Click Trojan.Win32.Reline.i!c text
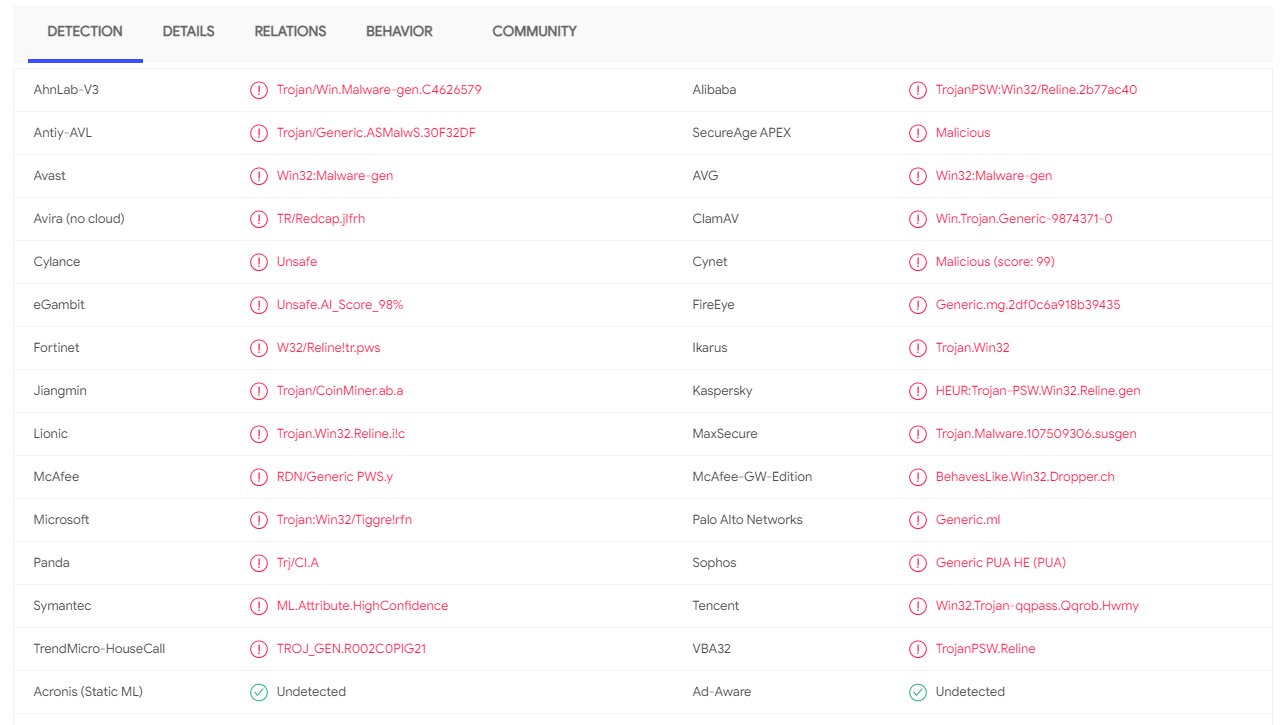 (x=341, y=434)
